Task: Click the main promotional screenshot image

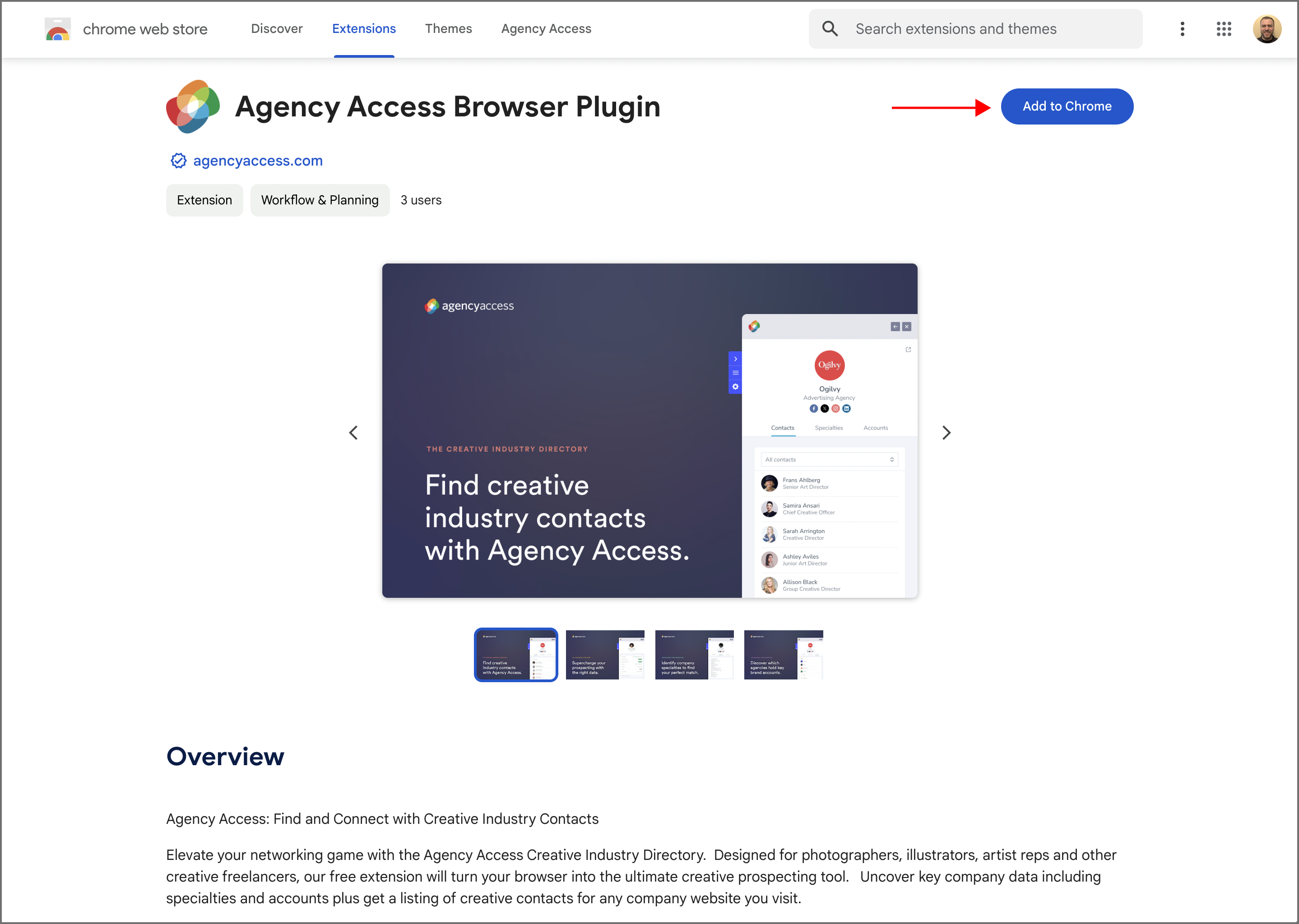Action: pyautogui.click(x=649, y=431)
